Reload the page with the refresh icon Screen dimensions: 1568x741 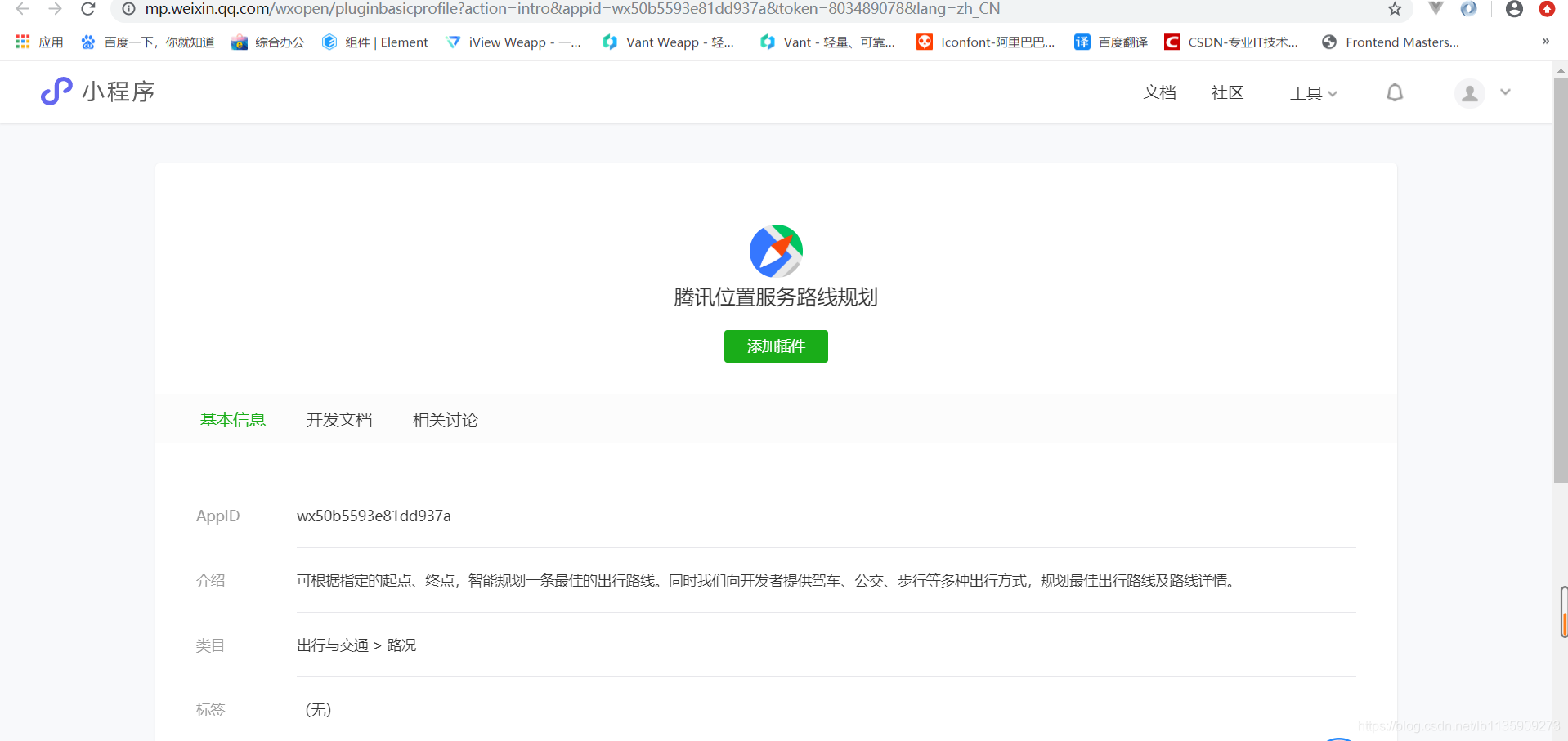[88, 9]
